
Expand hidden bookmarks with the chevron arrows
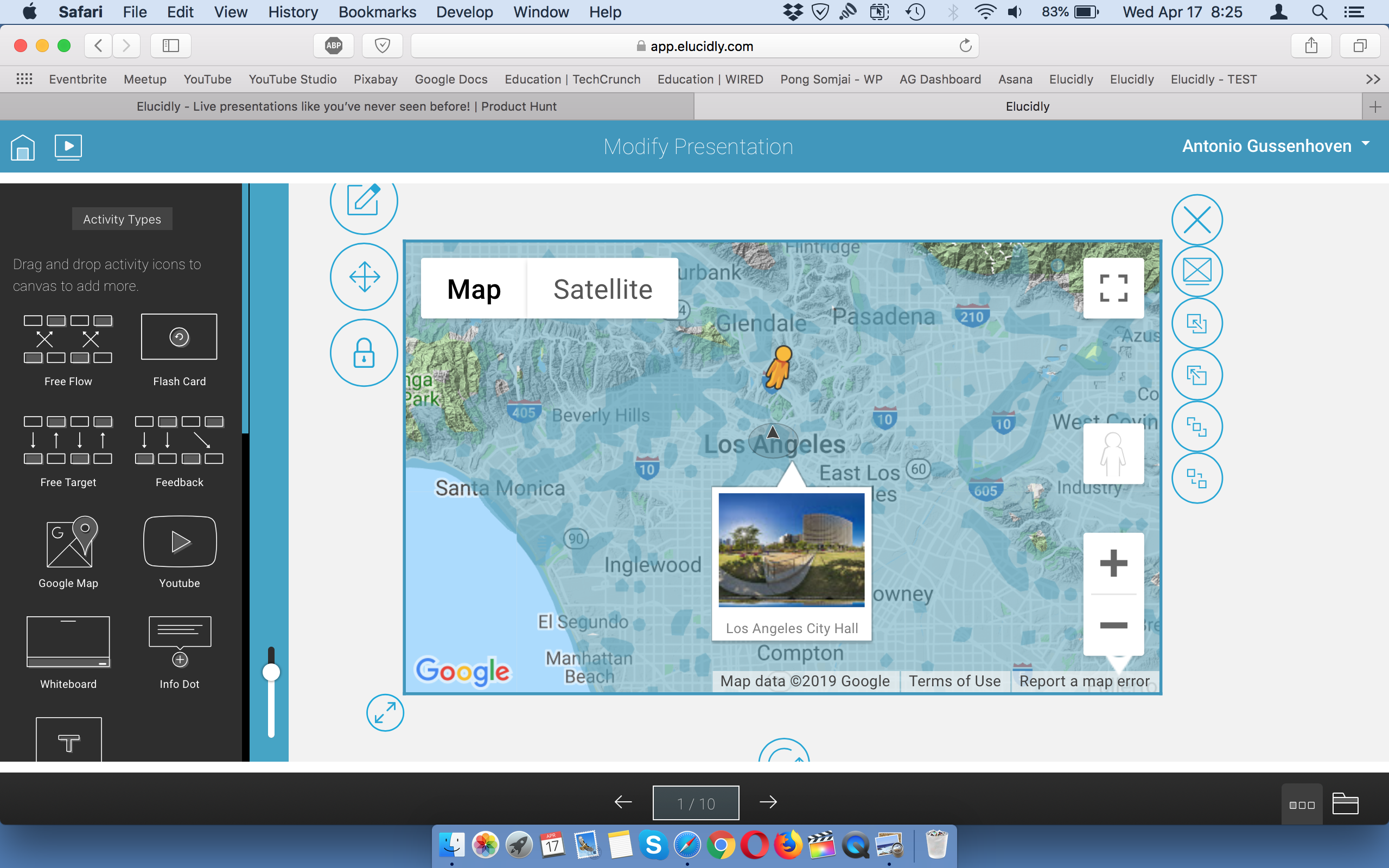click(1372, 79)
